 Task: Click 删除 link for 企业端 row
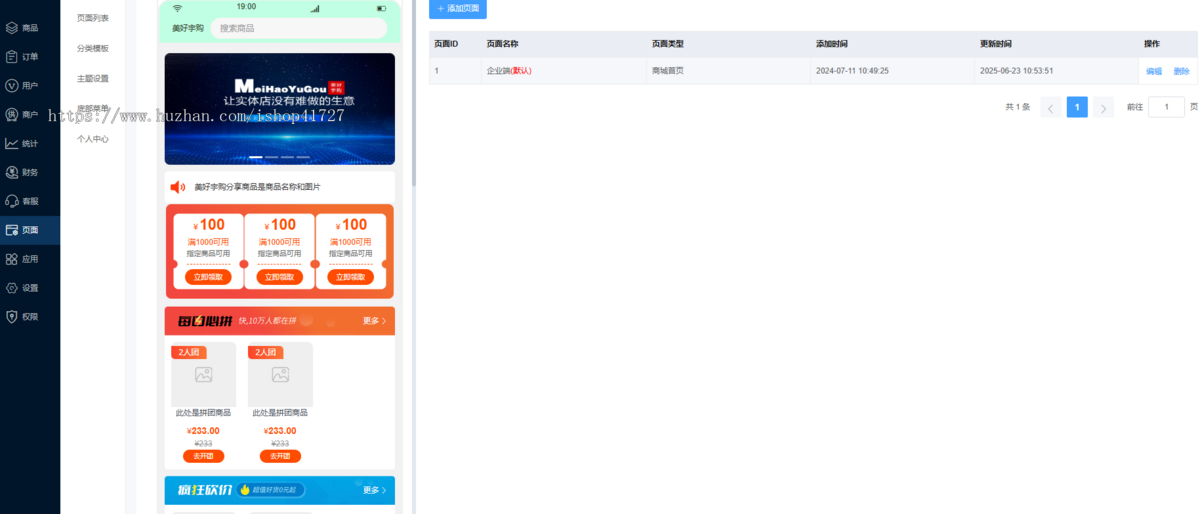tap(1181, 71)
